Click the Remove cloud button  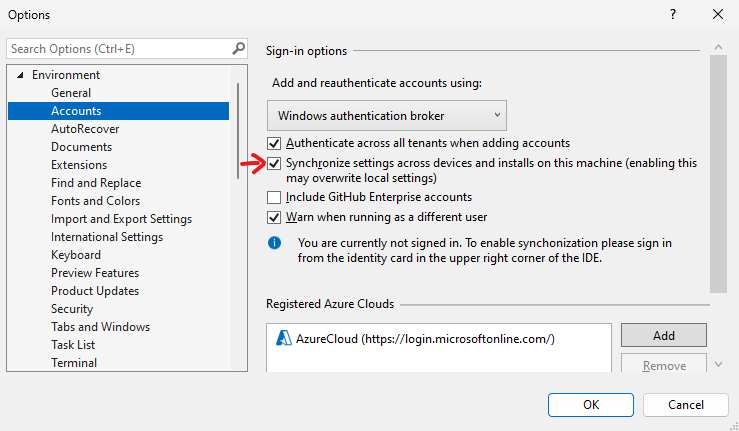tap(664, 364)
